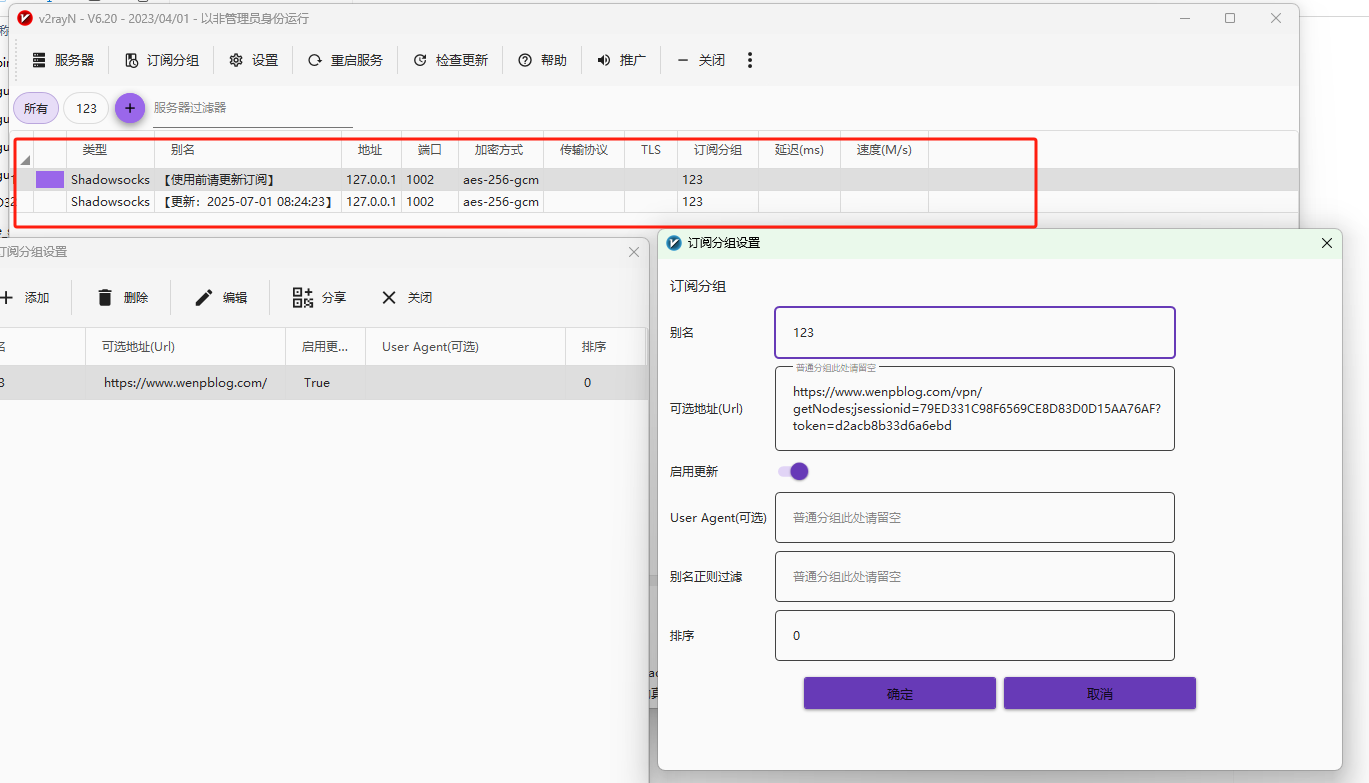1369x783 pixels.
Task: Click 关闭 in the main toolbar
Action: coord(700,60)
